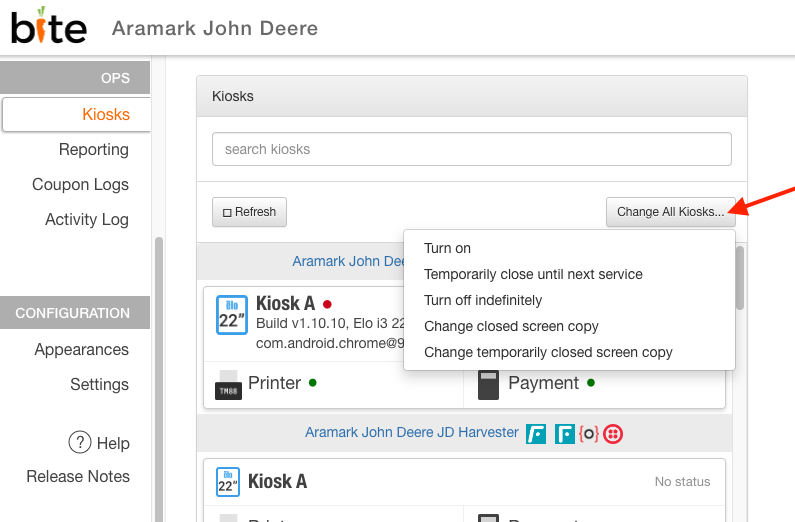Screen dimensions: 795x522
Task: Open the partially hidden Aramark John Deere location link
Action: [x=348, y=261]
